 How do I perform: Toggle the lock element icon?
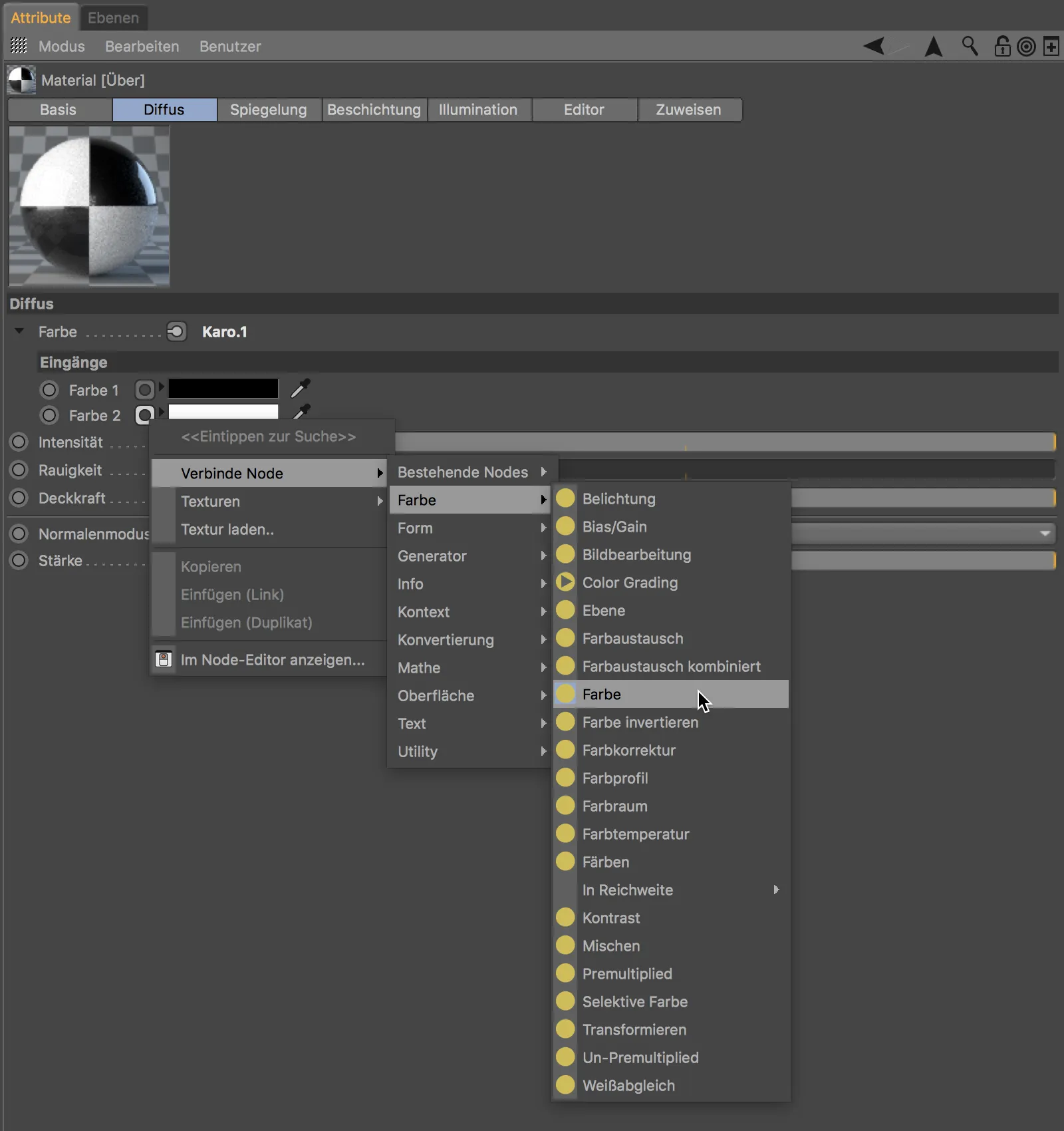click(x=1002, y=46)
